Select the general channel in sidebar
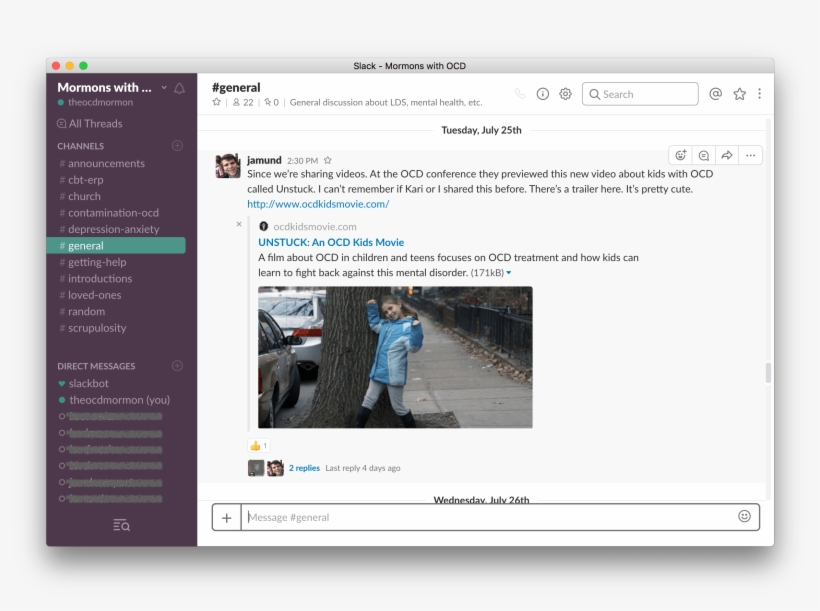820x611 pixels. (116, 245)
